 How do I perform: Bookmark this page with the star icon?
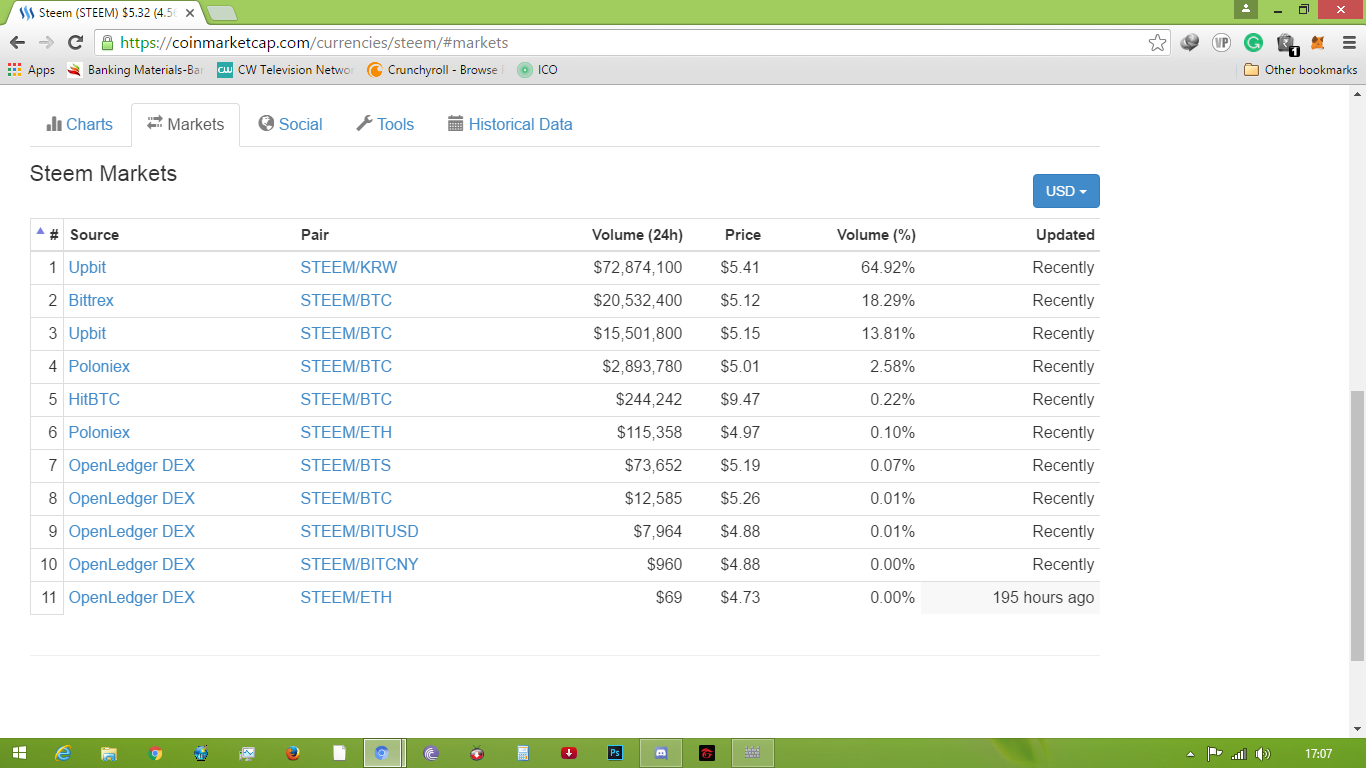(x=1157, y=43)
